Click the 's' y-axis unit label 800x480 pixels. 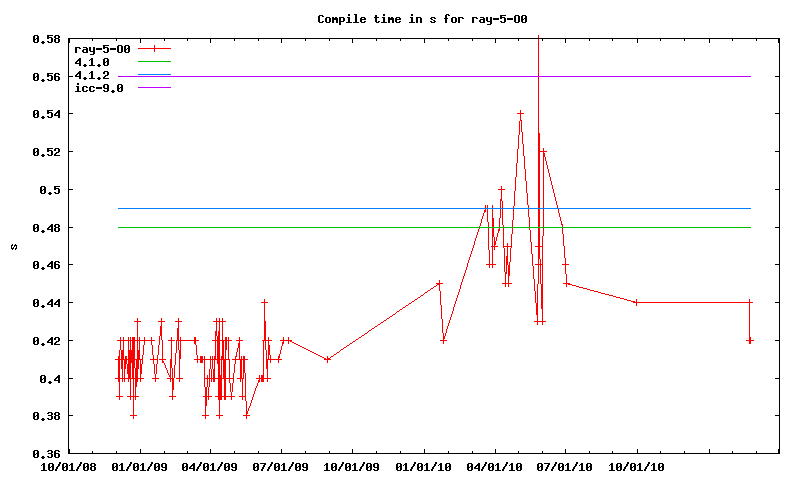point(12,246)
